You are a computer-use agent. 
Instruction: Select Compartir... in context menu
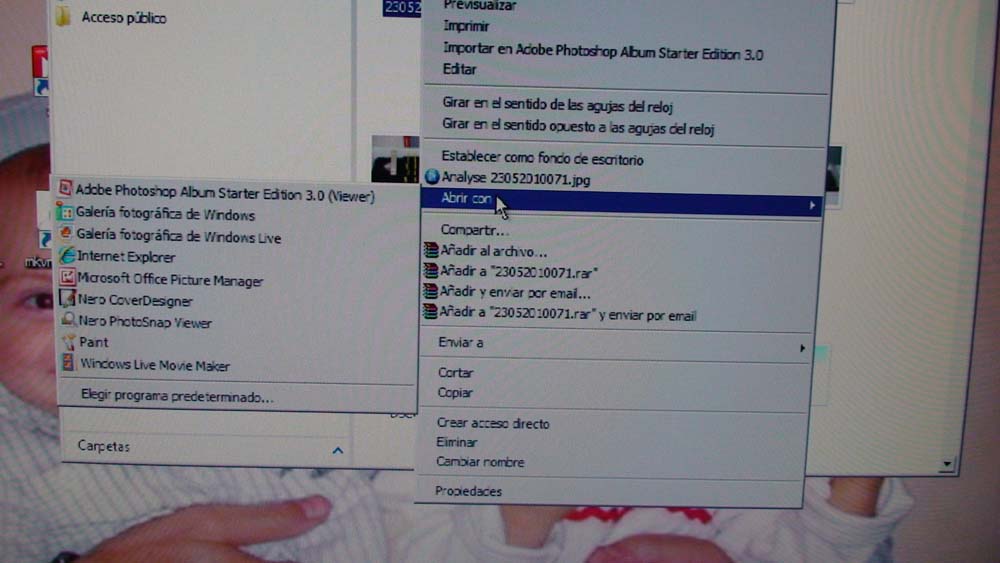[474, 230]
